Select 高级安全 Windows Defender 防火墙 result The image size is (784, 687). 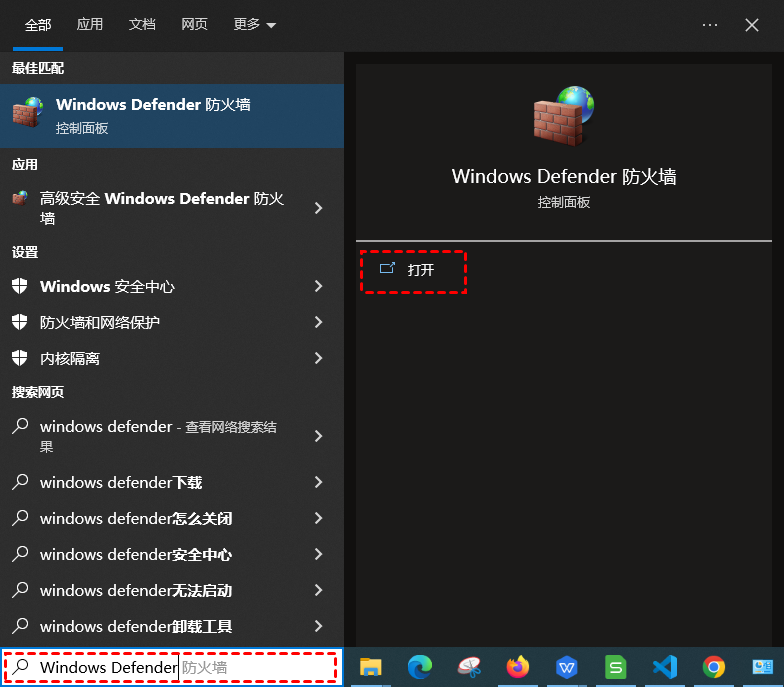(172, 208)
